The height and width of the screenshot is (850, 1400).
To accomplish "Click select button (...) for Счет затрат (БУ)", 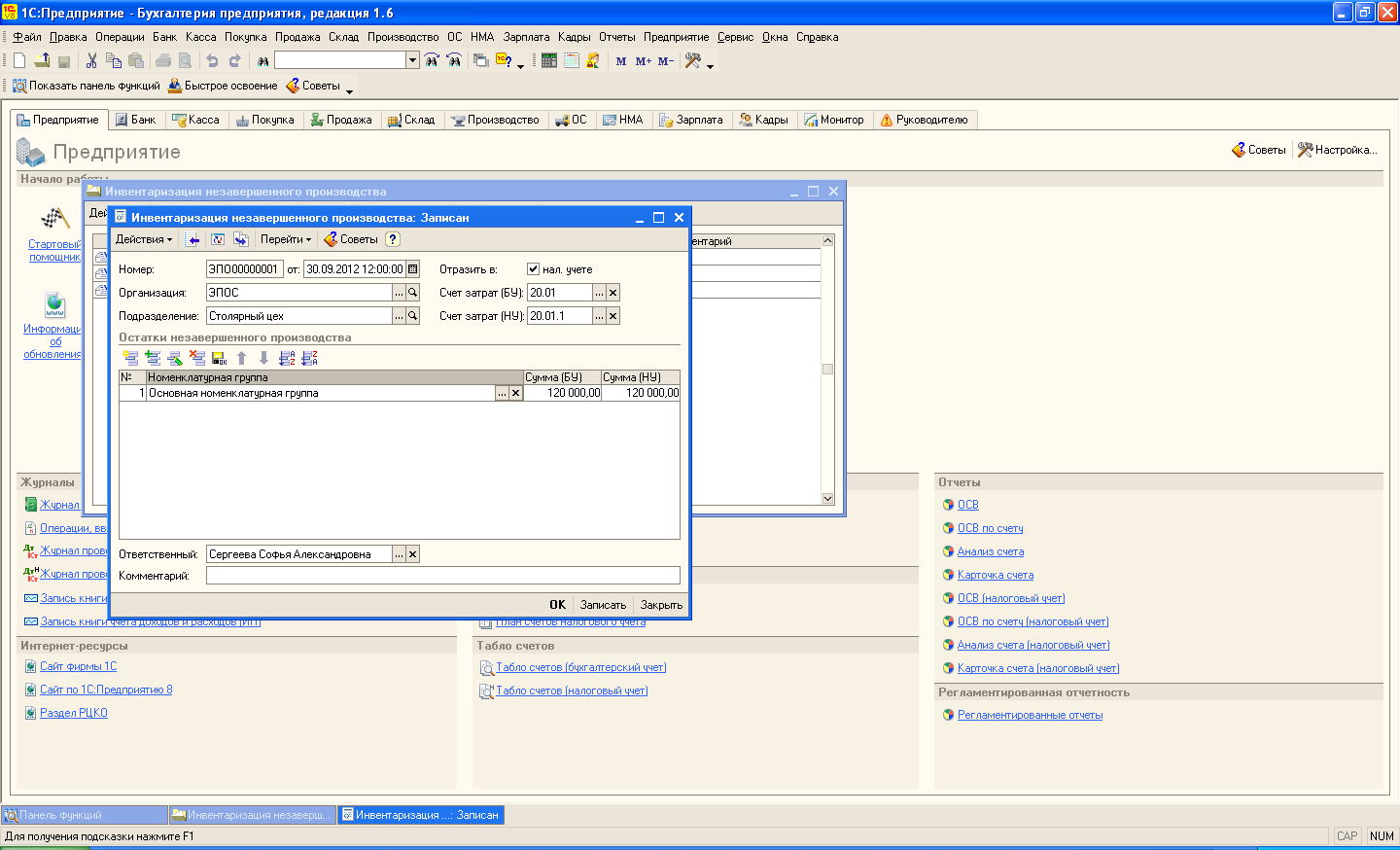I will tap(599, 293).
